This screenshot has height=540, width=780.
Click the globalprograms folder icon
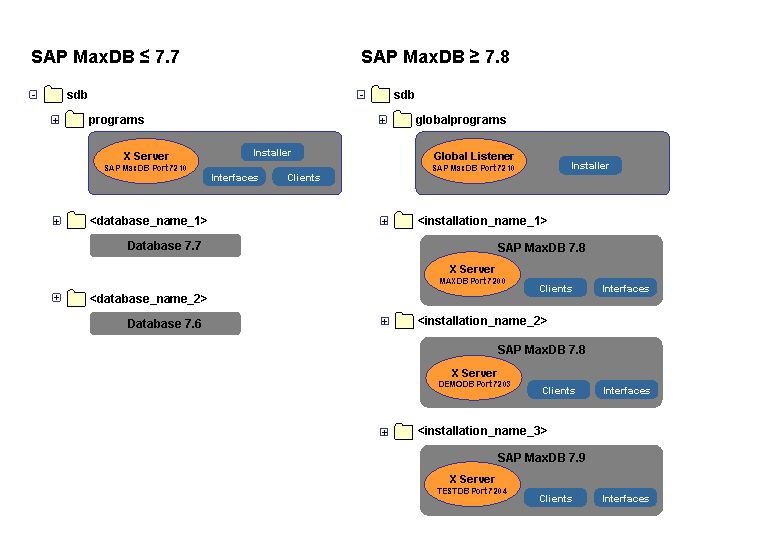402,120
